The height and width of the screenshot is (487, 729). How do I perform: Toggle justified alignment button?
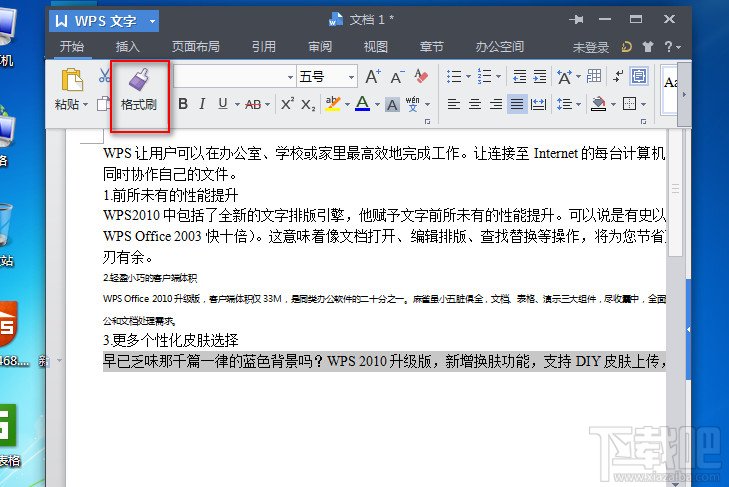[517, 104]
